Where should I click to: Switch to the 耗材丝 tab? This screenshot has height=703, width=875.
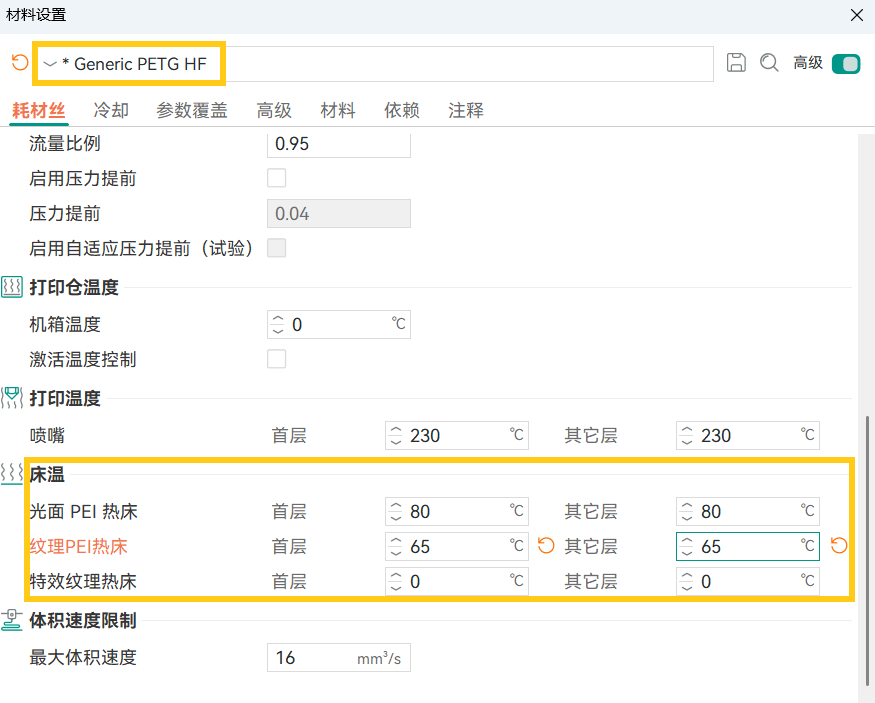coord(39,110)
